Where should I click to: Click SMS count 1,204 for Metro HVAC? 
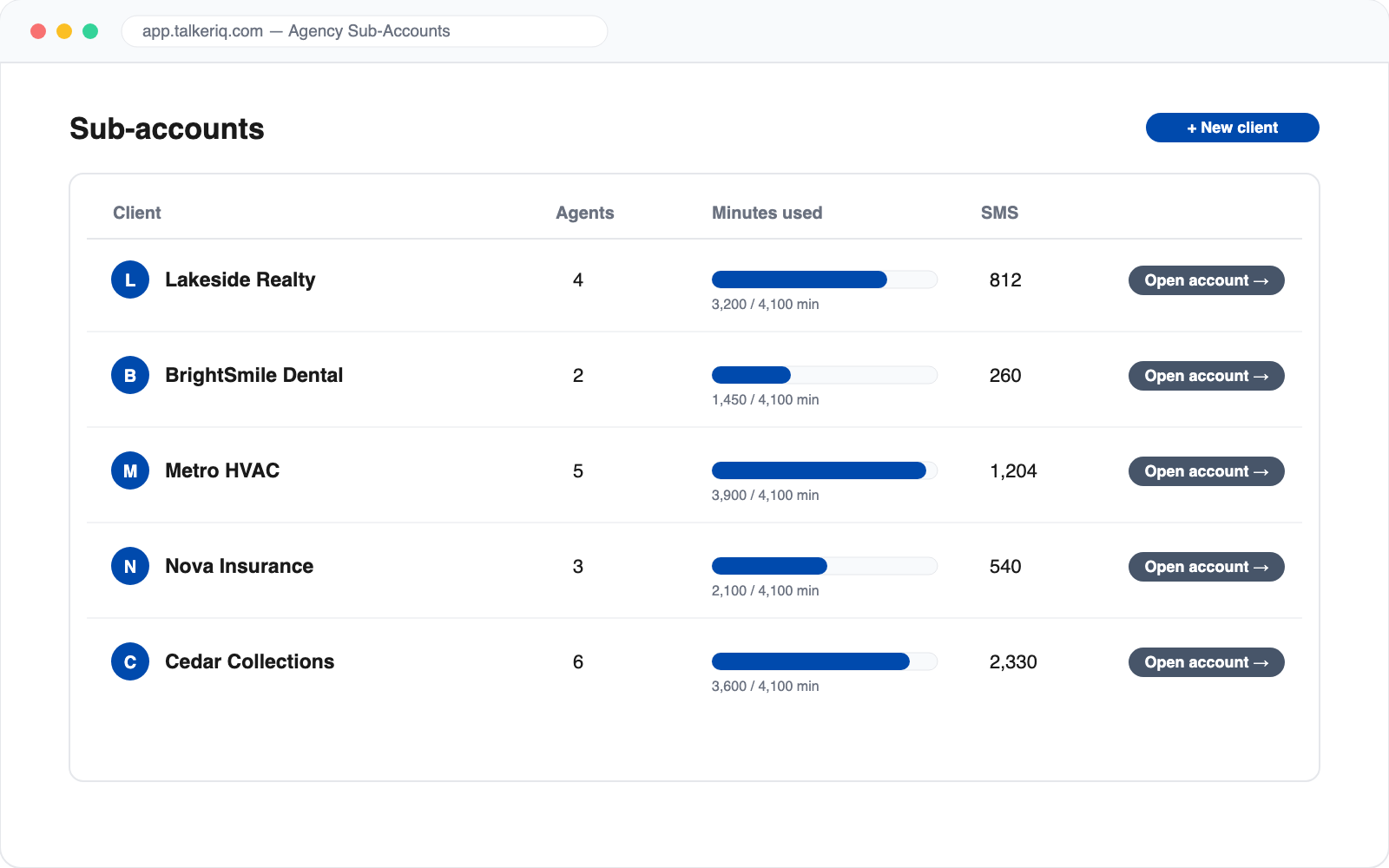pos(1013,470)
